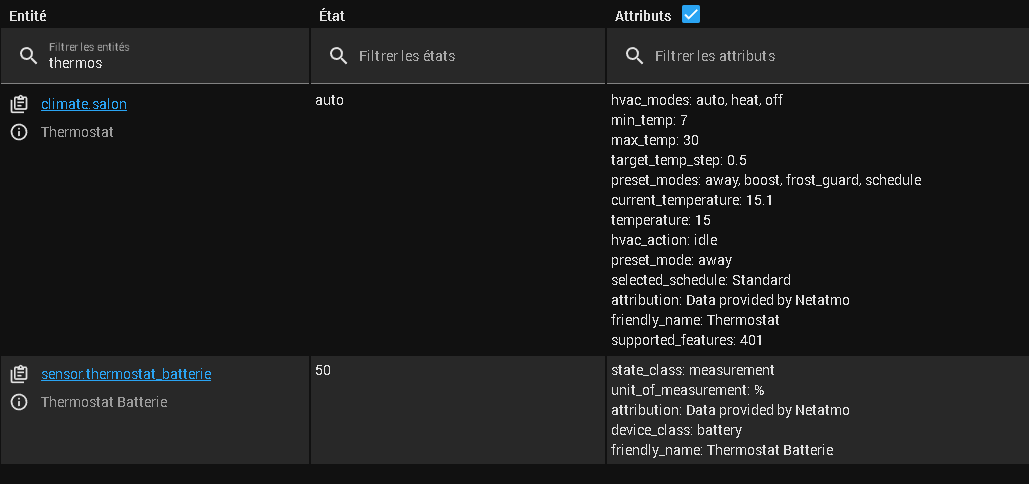Click the Attributs column label
This screenshot has width=1029, height=484.
(643, 16)
